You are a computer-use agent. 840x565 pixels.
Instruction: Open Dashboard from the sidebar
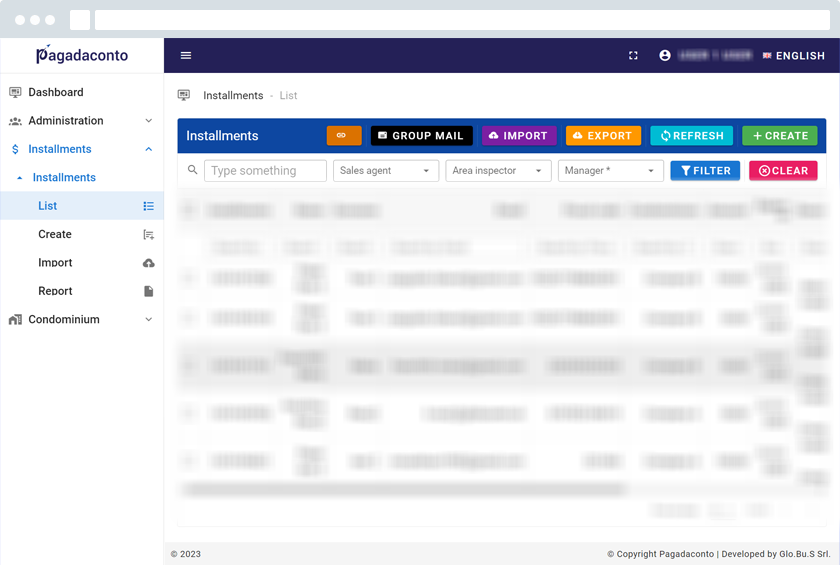coord(56,92)
